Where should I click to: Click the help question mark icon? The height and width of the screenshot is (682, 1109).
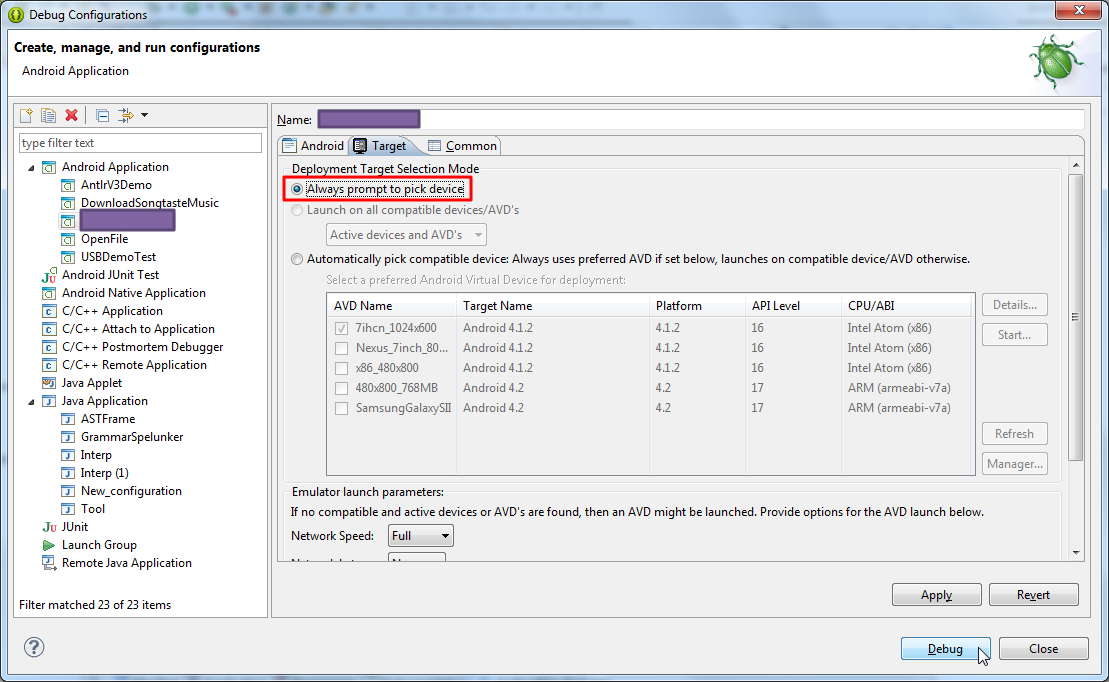(34, 647)
